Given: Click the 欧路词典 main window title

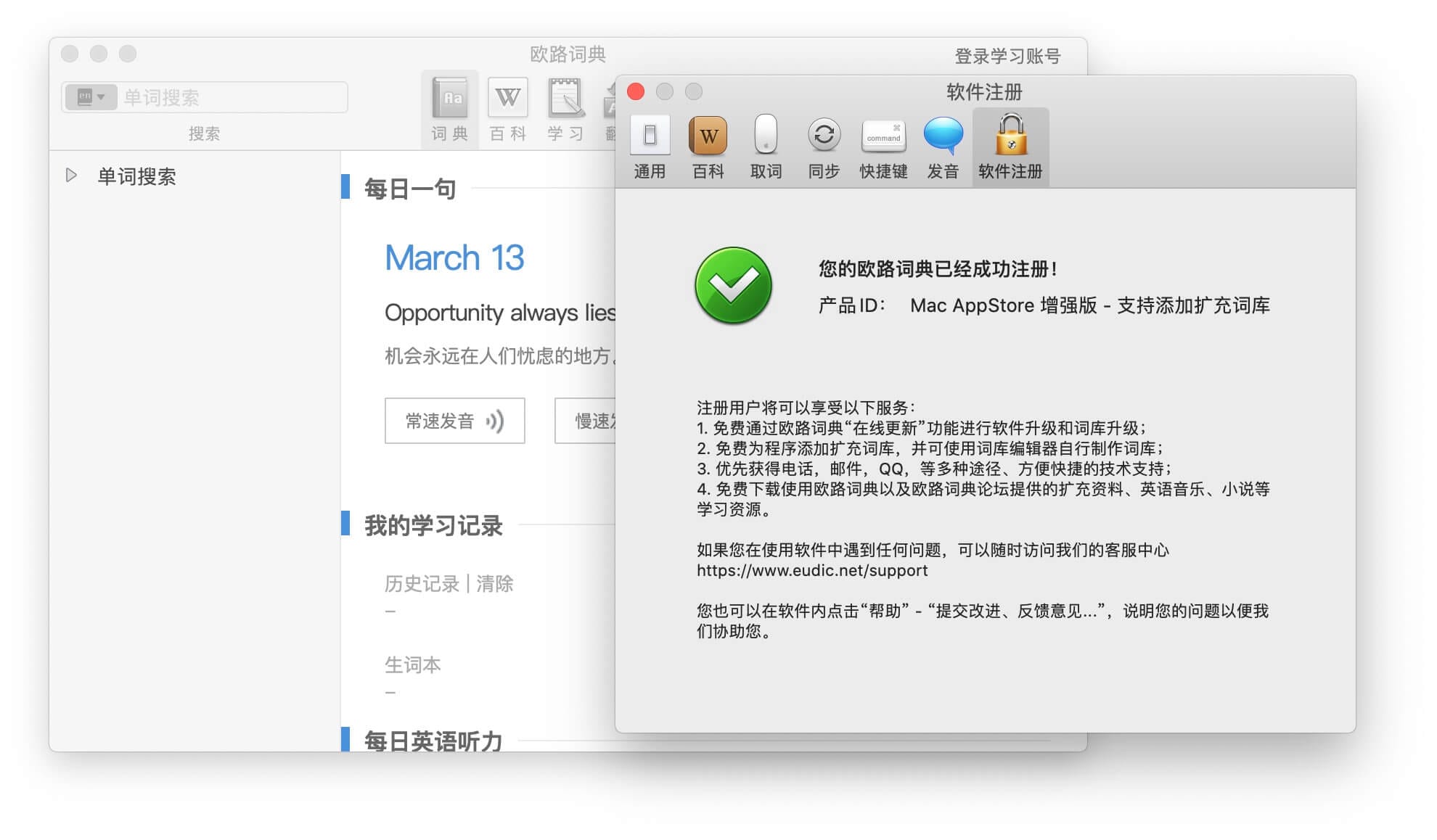Looking at the screenshot, I should coord(568,54).
